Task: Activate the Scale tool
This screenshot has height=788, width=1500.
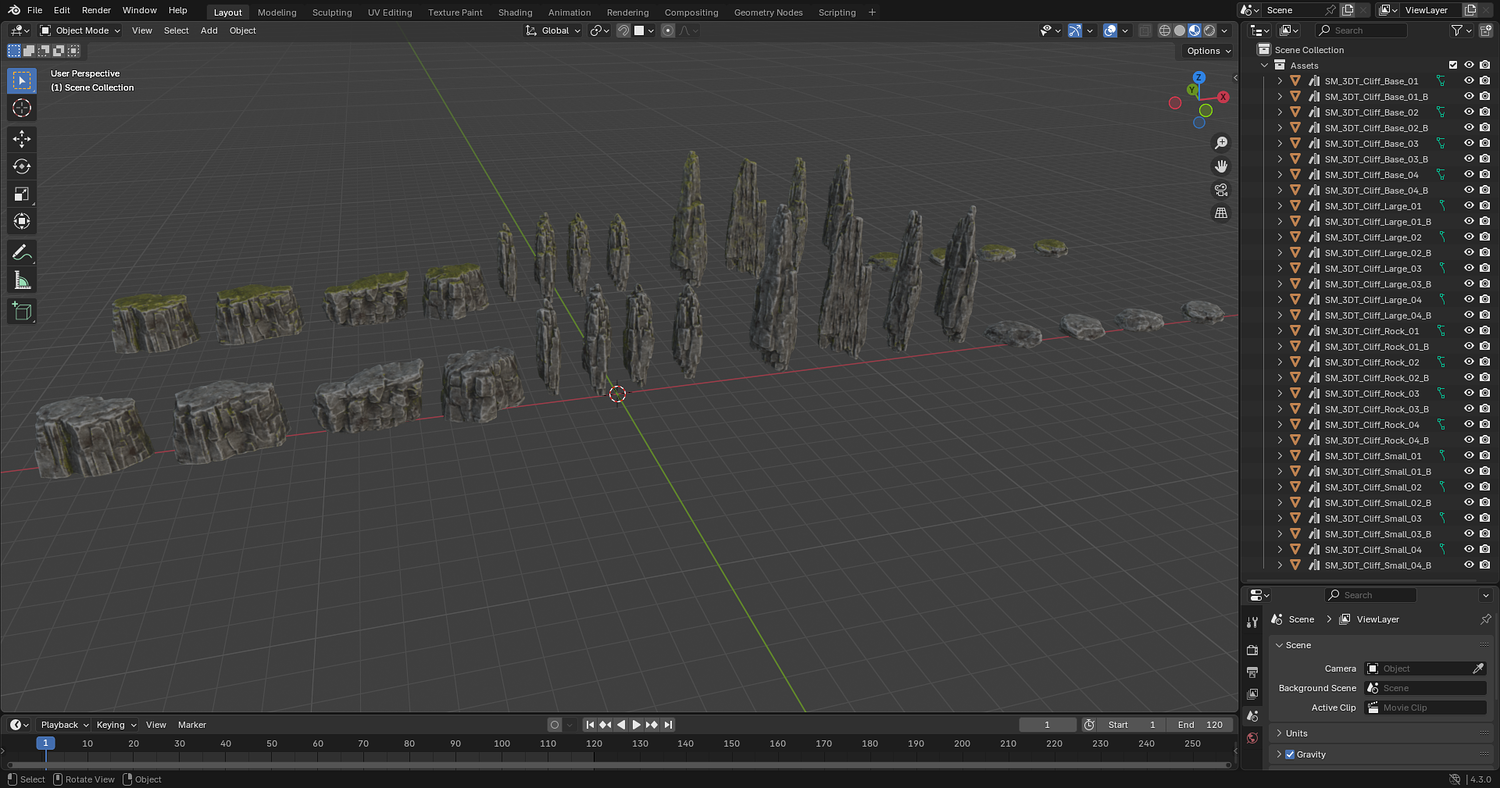Action: coord(21,194)
